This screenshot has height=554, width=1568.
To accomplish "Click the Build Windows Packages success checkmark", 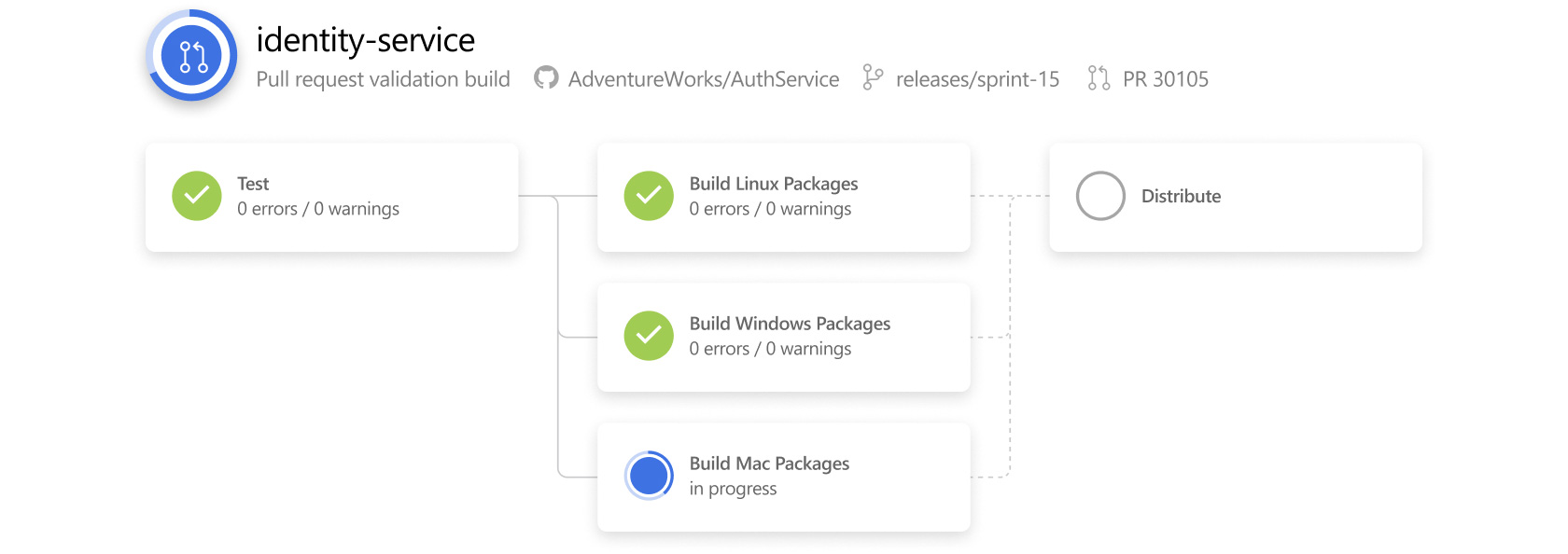I will 649,336.
